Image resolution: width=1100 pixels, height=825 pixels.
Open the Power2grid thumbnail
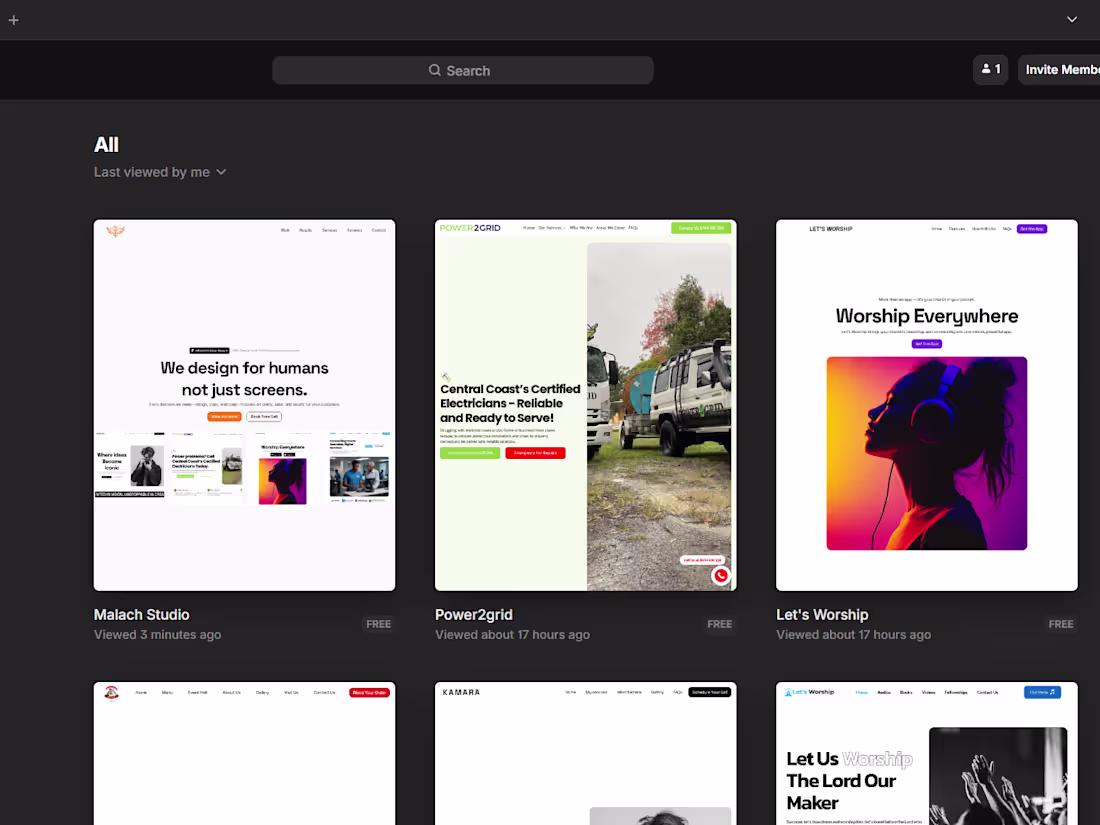(x=585, y=403)
